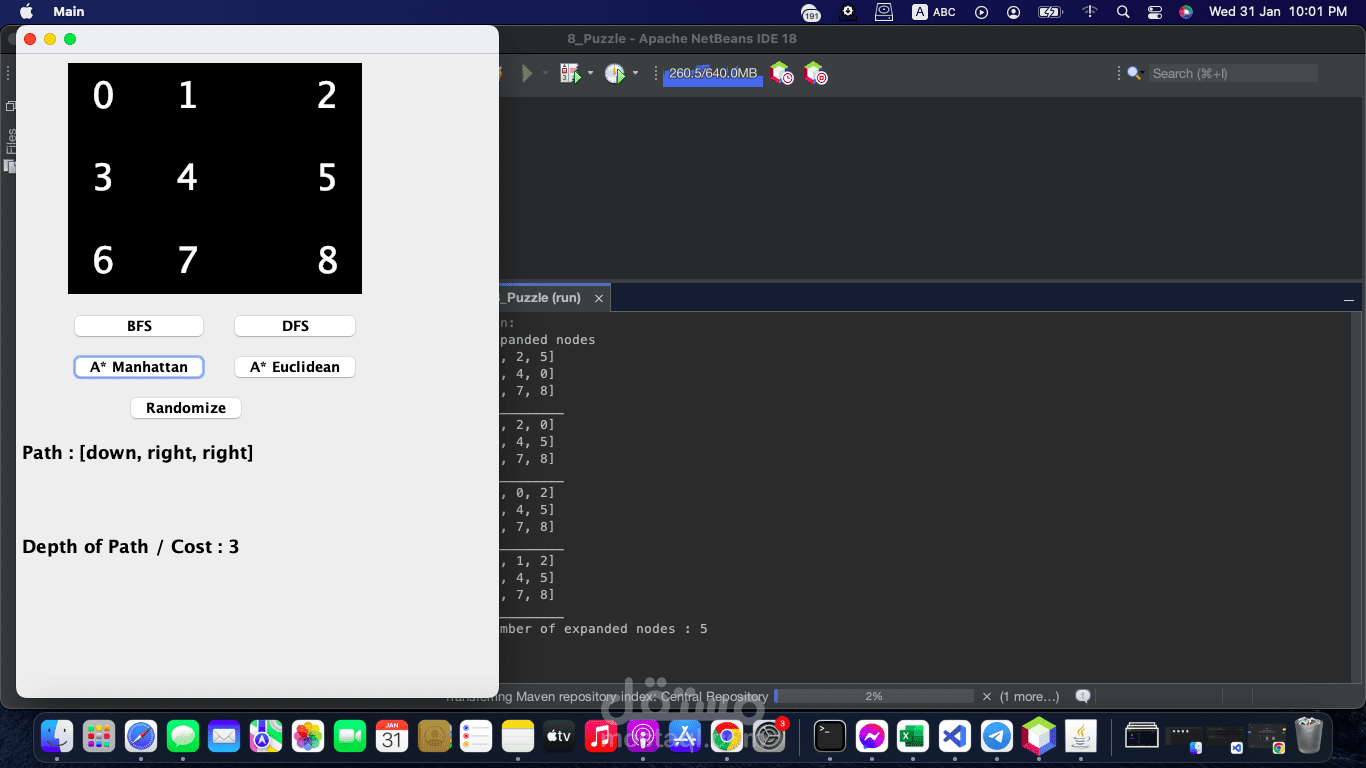Click puzzle tile number 5

(x=327, y=178)
